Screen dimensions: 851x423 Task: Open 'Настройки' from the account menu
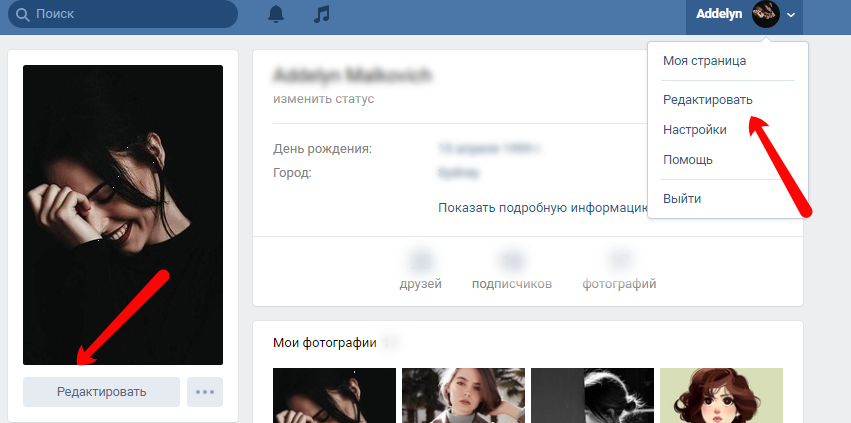click(694, 129)
